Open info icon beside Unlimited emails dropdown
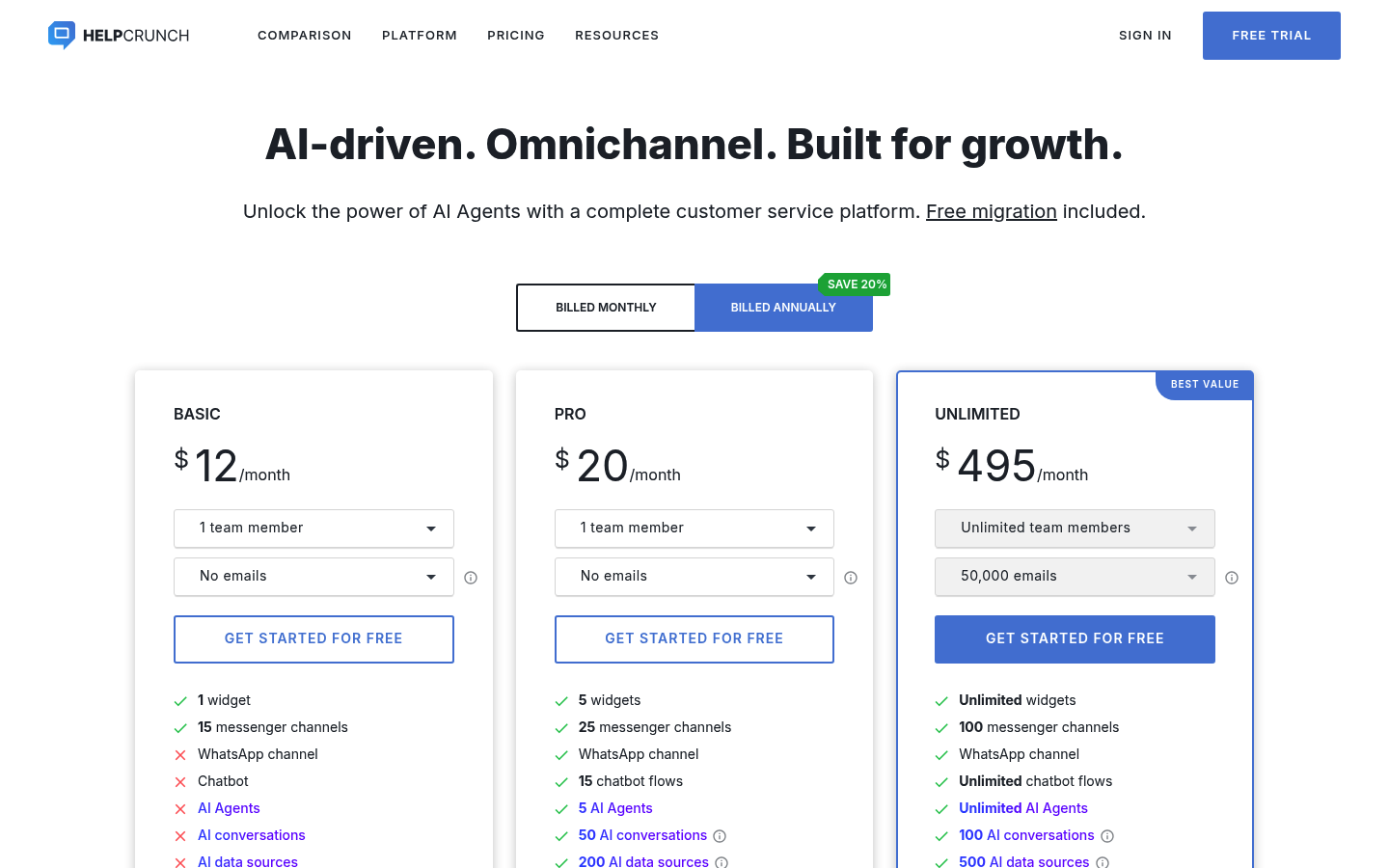 coord(1232,578)
